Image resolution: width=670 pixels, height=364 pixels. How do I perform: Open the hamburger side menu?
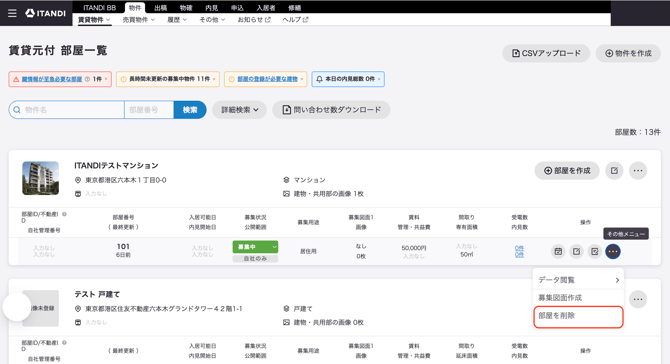[12, 13]
